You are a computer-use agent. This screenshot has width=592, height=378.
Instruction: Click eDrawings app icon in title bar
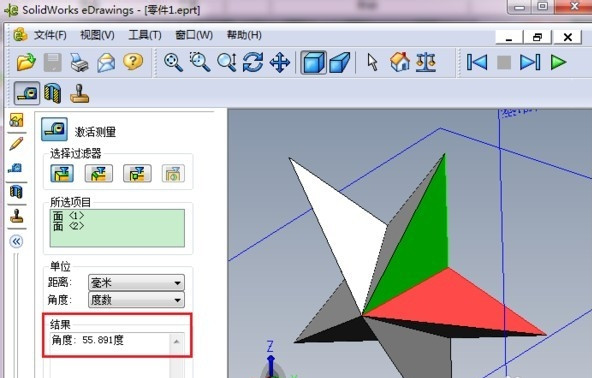11,10
